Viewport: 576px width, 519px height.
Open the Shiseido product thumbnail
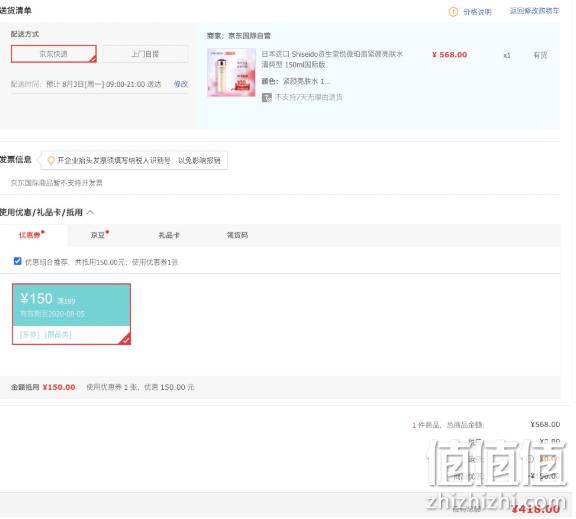231,72
